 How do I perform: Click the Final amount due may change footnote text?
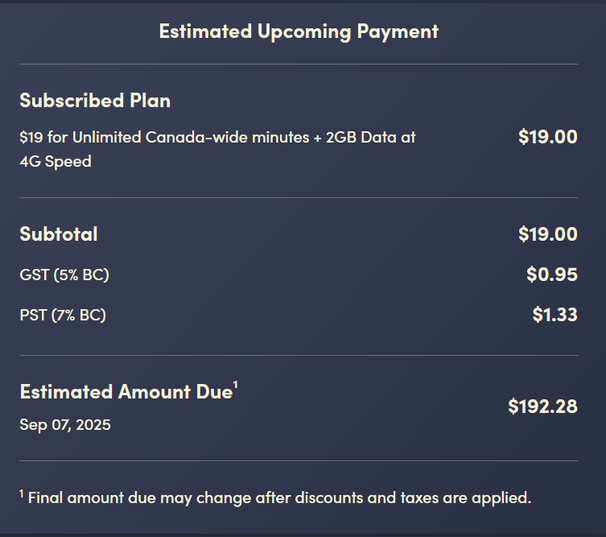click(x=279, y=497)
